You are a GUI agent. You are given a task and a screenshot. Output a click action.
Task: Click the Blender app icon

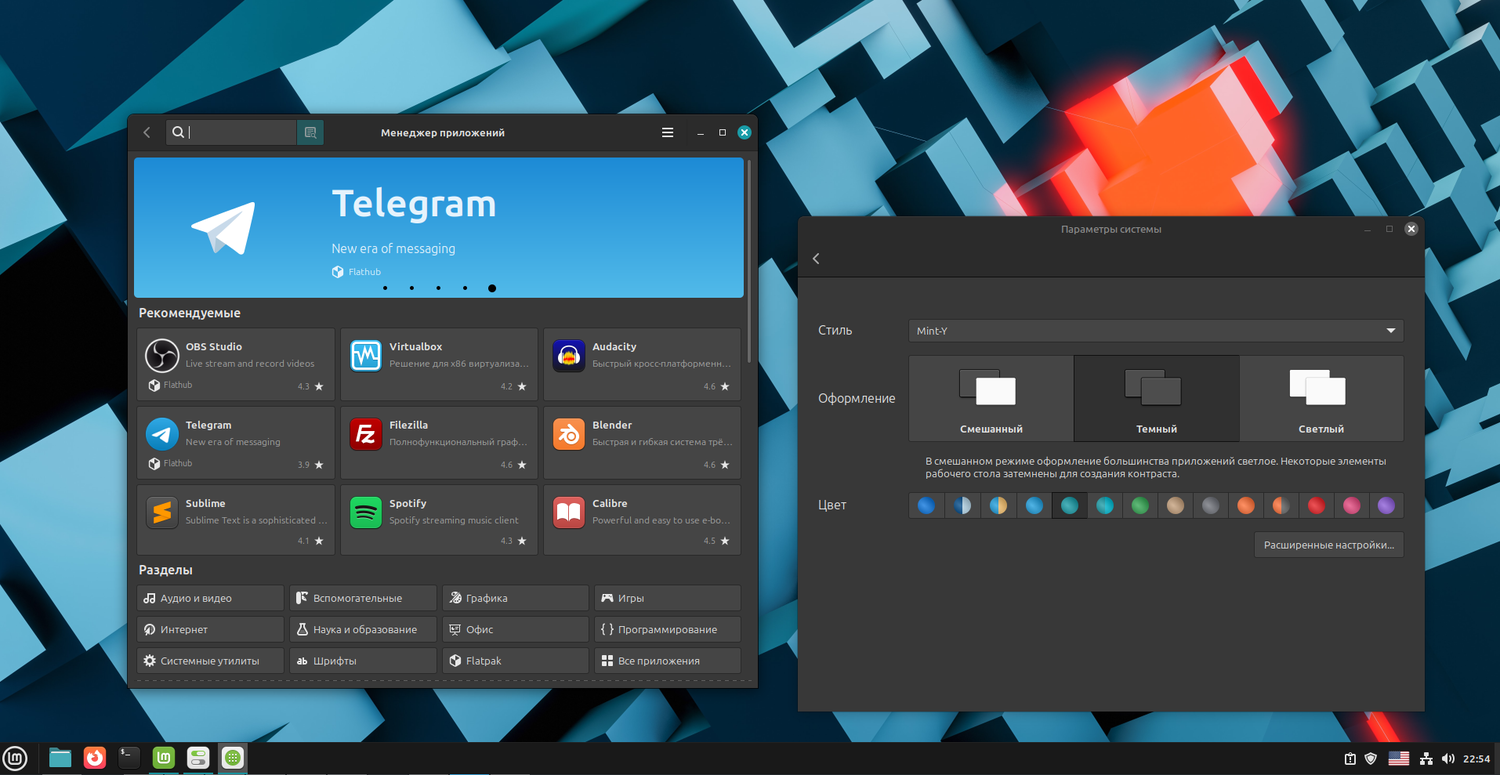point(569,434)
